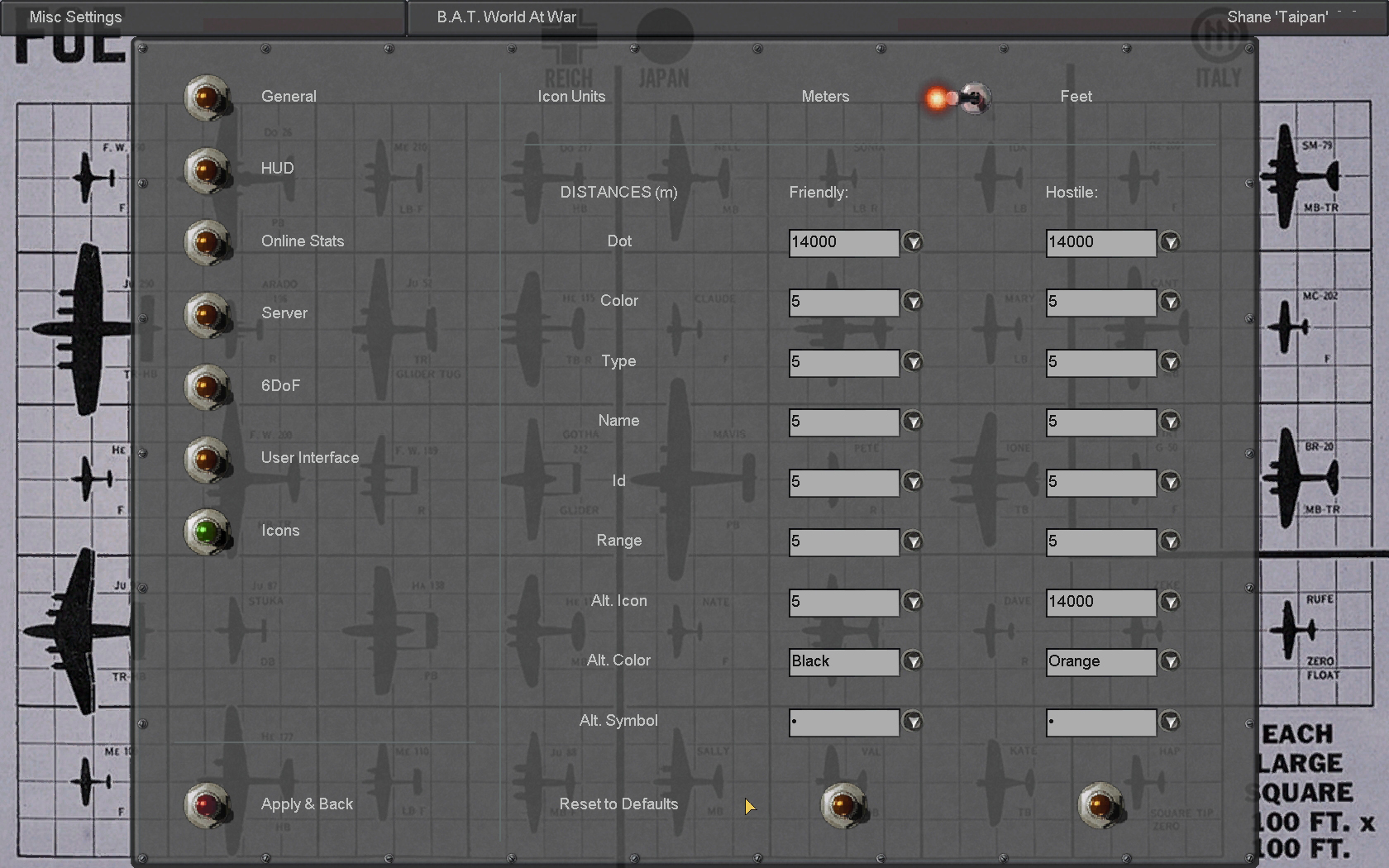1389x868 pixels.
Task: Select the Online Stats lamp button
Action: click(x=207, y=242)
